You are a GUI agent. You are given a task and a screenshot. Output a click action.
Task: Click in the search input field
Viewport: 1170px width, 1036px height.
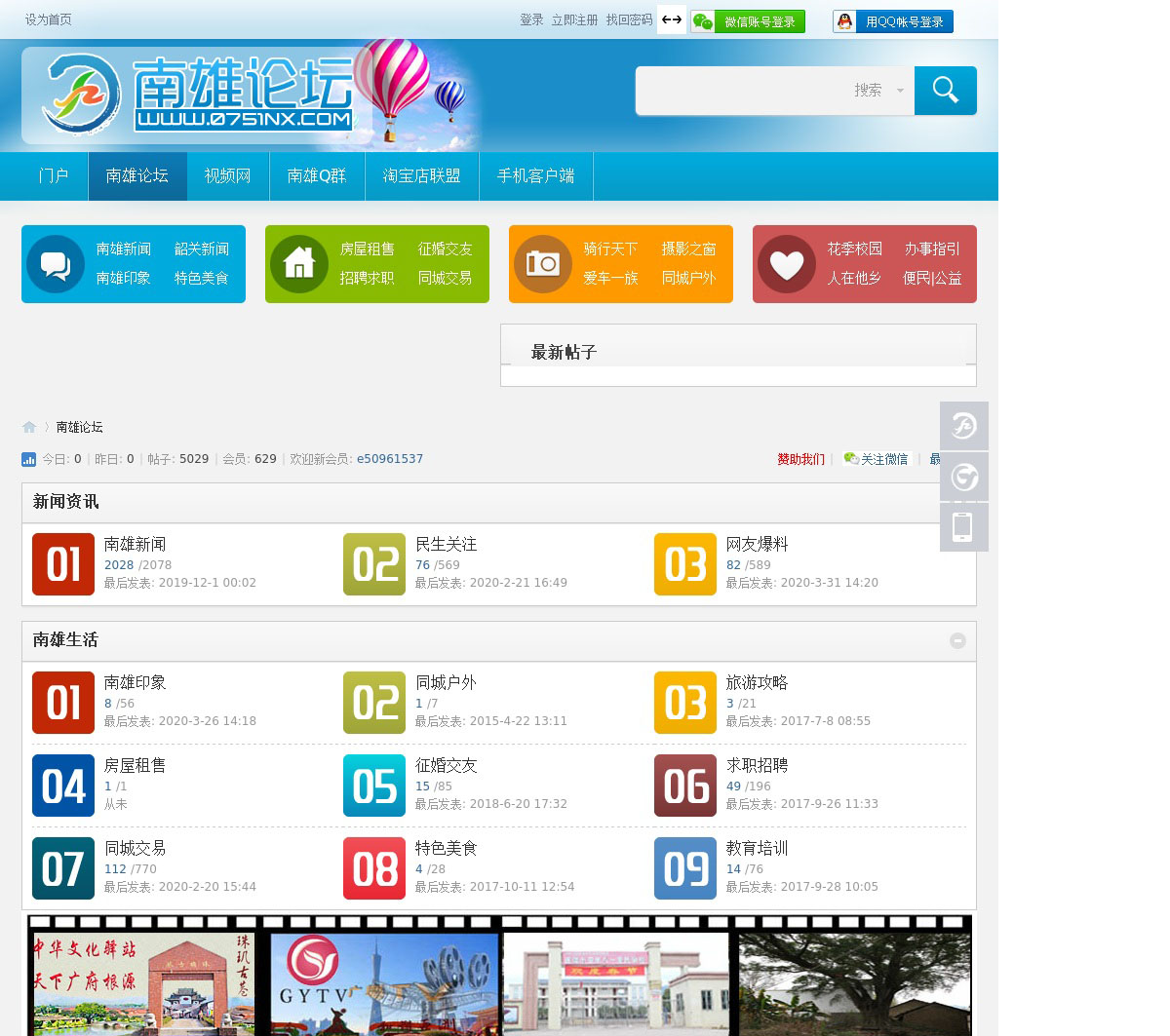click(x=741, y=91)
